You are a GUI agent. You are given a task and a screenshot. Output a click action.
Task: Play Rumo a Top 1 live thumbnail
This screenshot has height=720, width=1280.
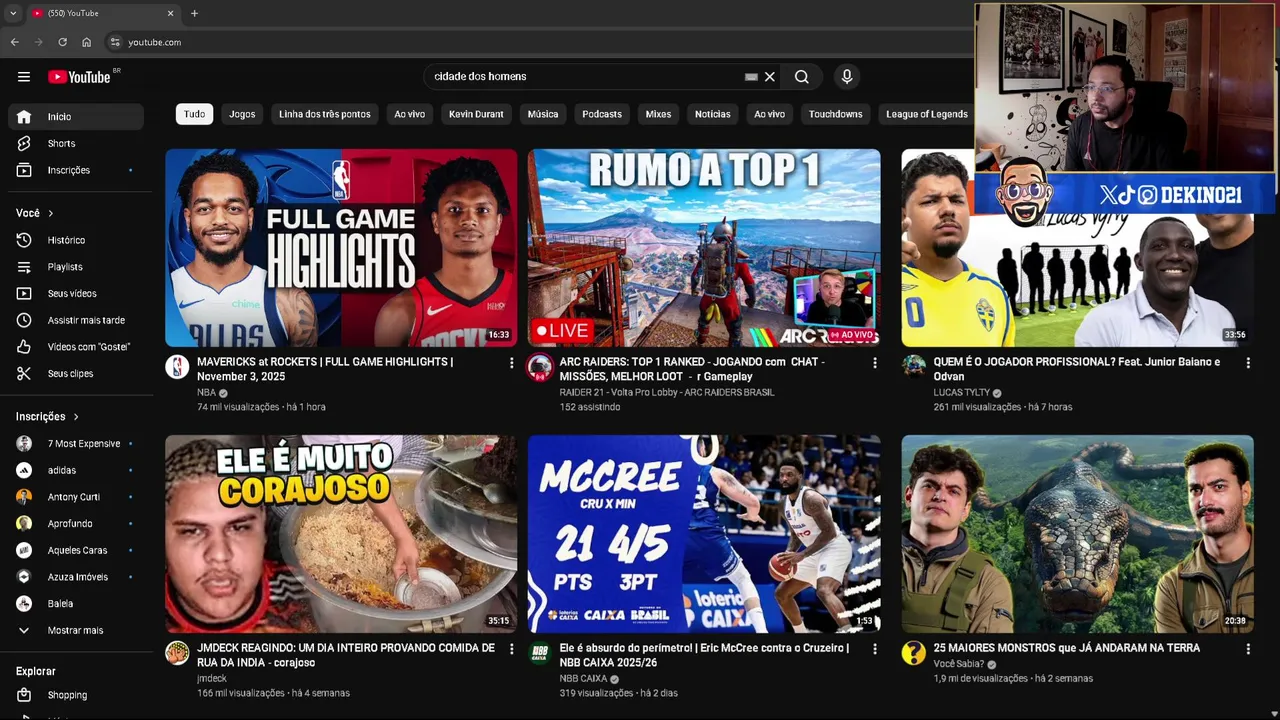coord(704,248)
